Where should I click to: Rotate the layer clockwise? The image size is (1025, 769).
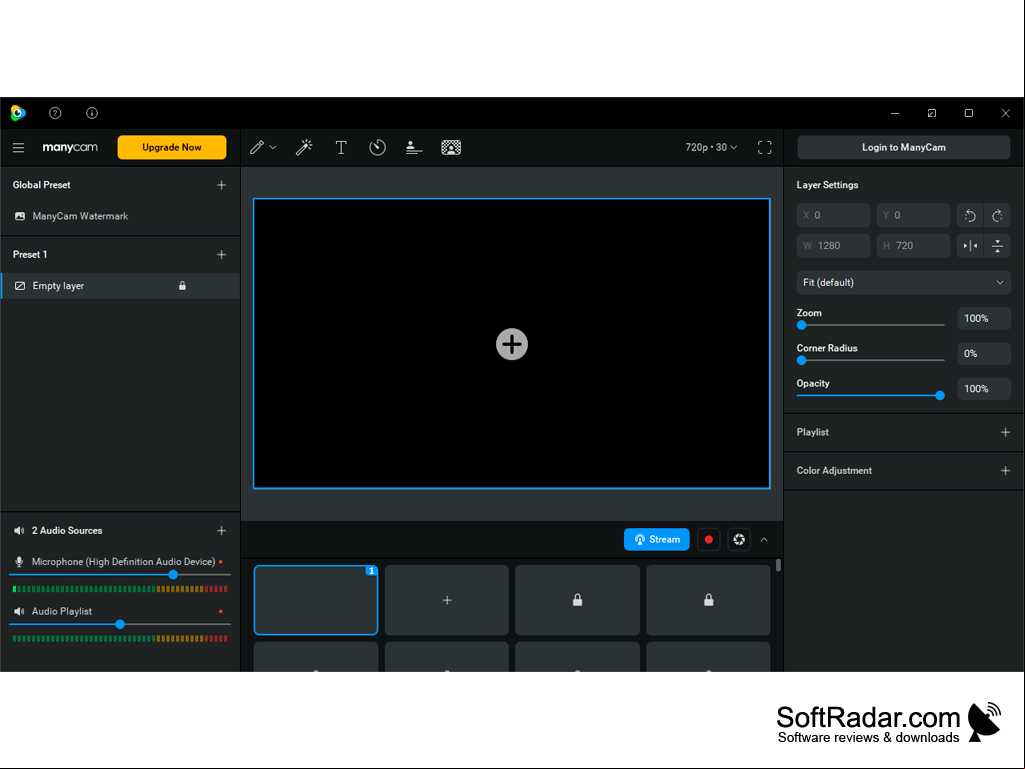coord(998,215)
